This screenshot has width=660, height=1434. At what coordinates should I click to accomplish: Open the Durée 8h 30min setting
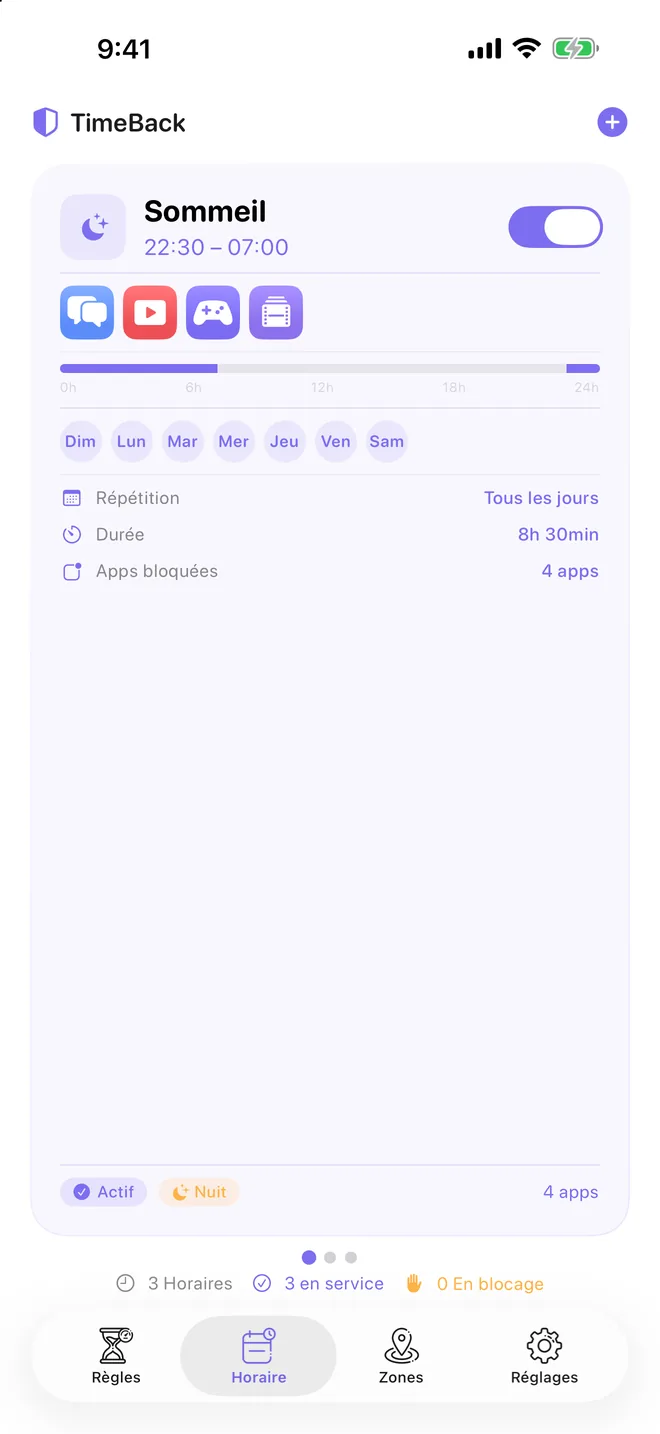(x=330, y=535)
